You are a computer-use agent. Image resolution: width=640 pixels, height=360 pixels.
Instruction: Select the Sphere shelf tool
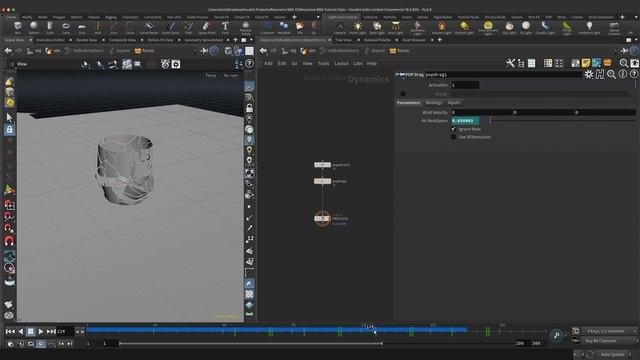pos(34,27)
